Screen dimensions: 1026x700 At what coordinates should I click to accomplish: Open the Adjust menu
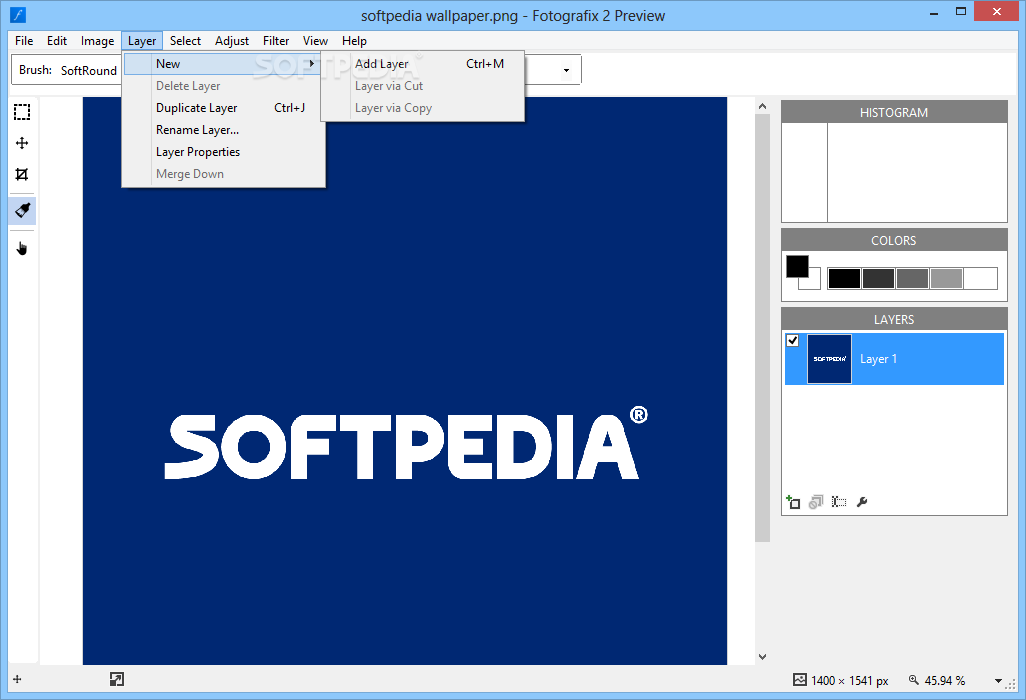click(x=232, y=41)
